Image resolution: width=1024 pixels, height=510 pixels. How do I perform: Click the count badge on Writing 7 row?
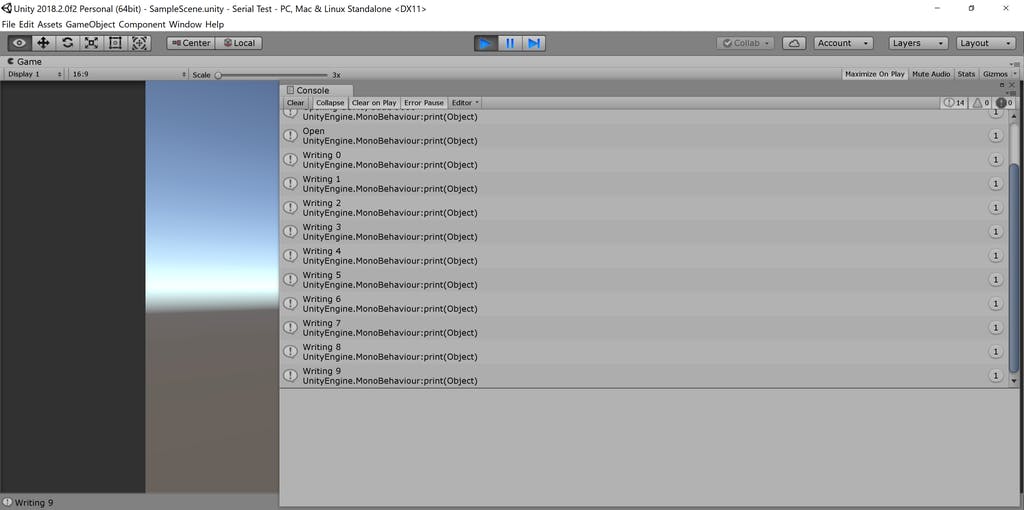coord(996,328)
